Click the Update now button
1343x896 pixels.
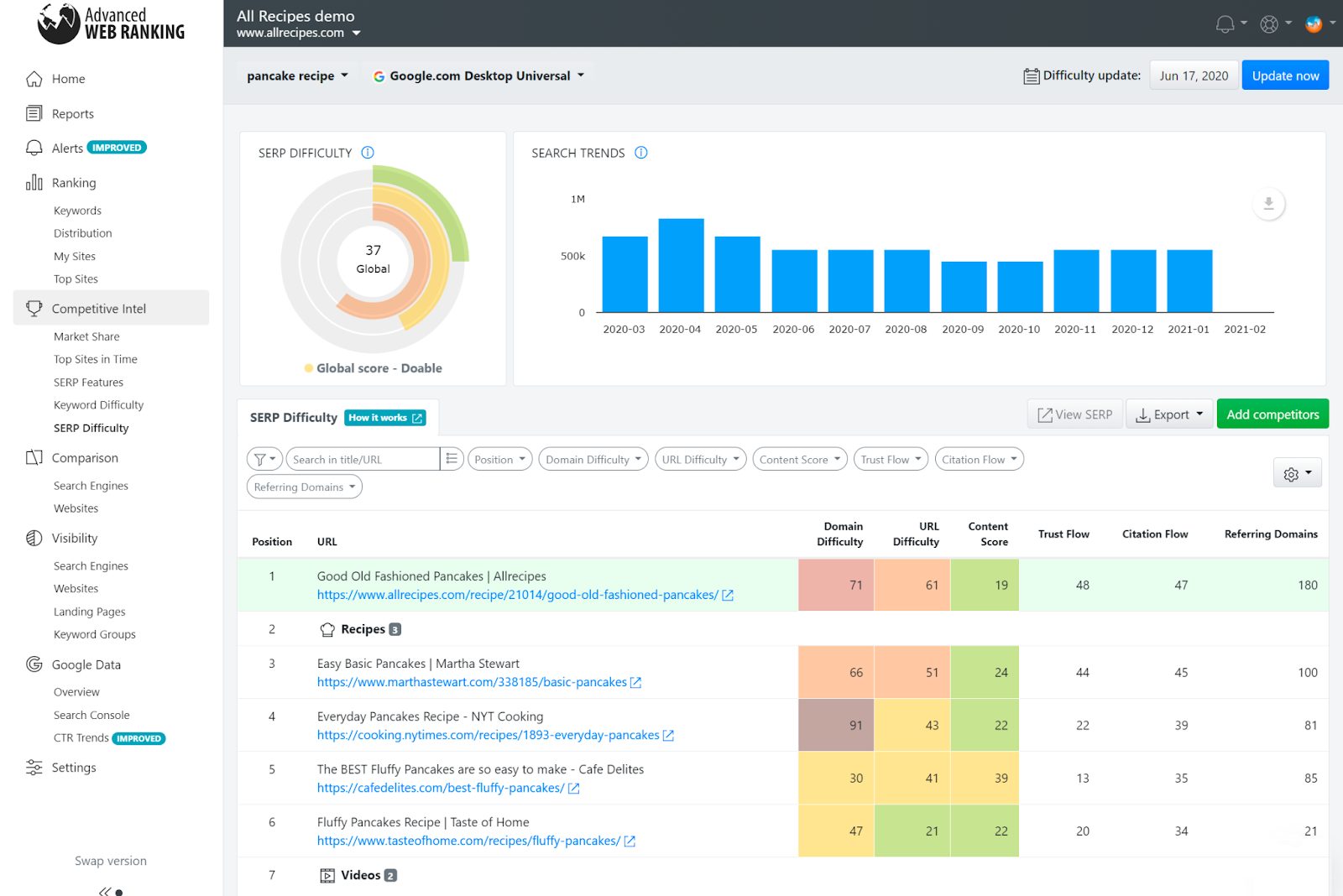(x=1285, y=76)
